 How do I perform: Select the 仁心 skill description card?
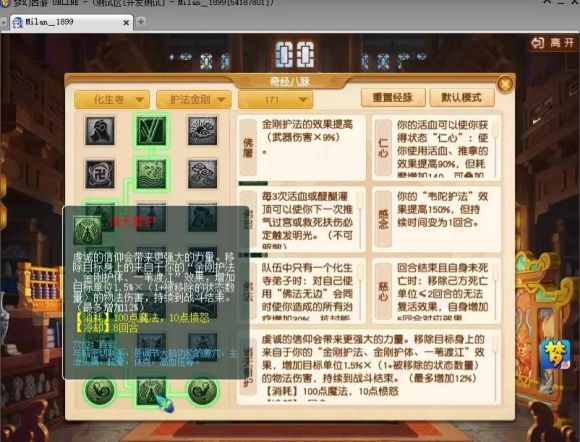[437, 148]
